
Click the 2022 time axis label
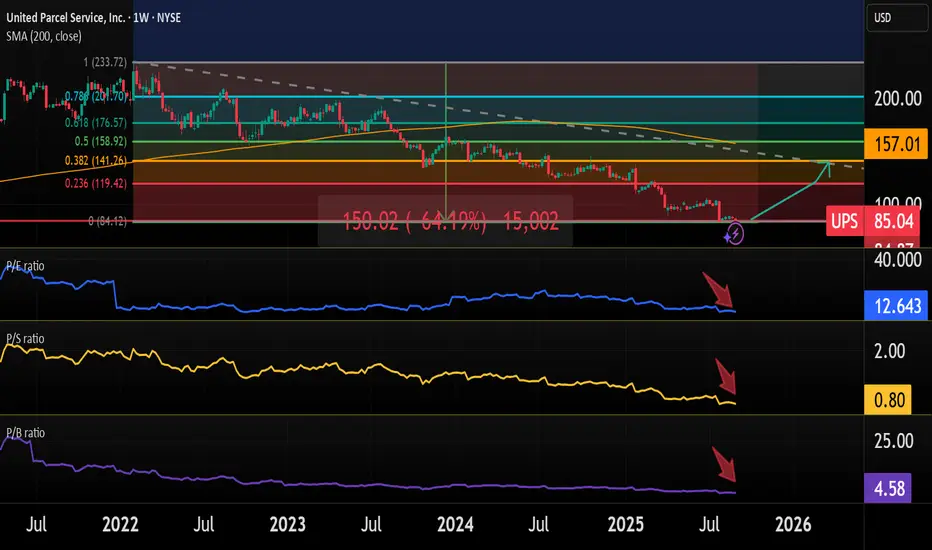[120, 524]
